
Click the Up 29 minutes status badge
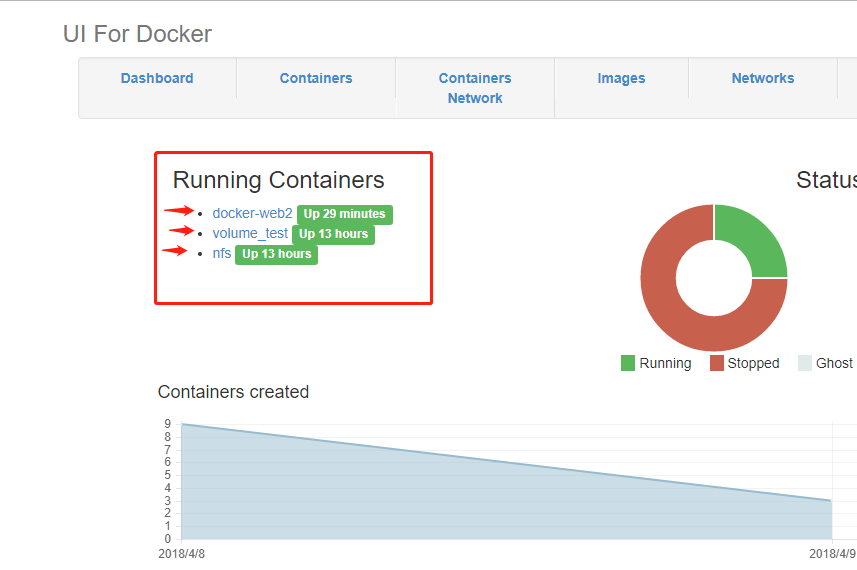[x=344, y=214]
